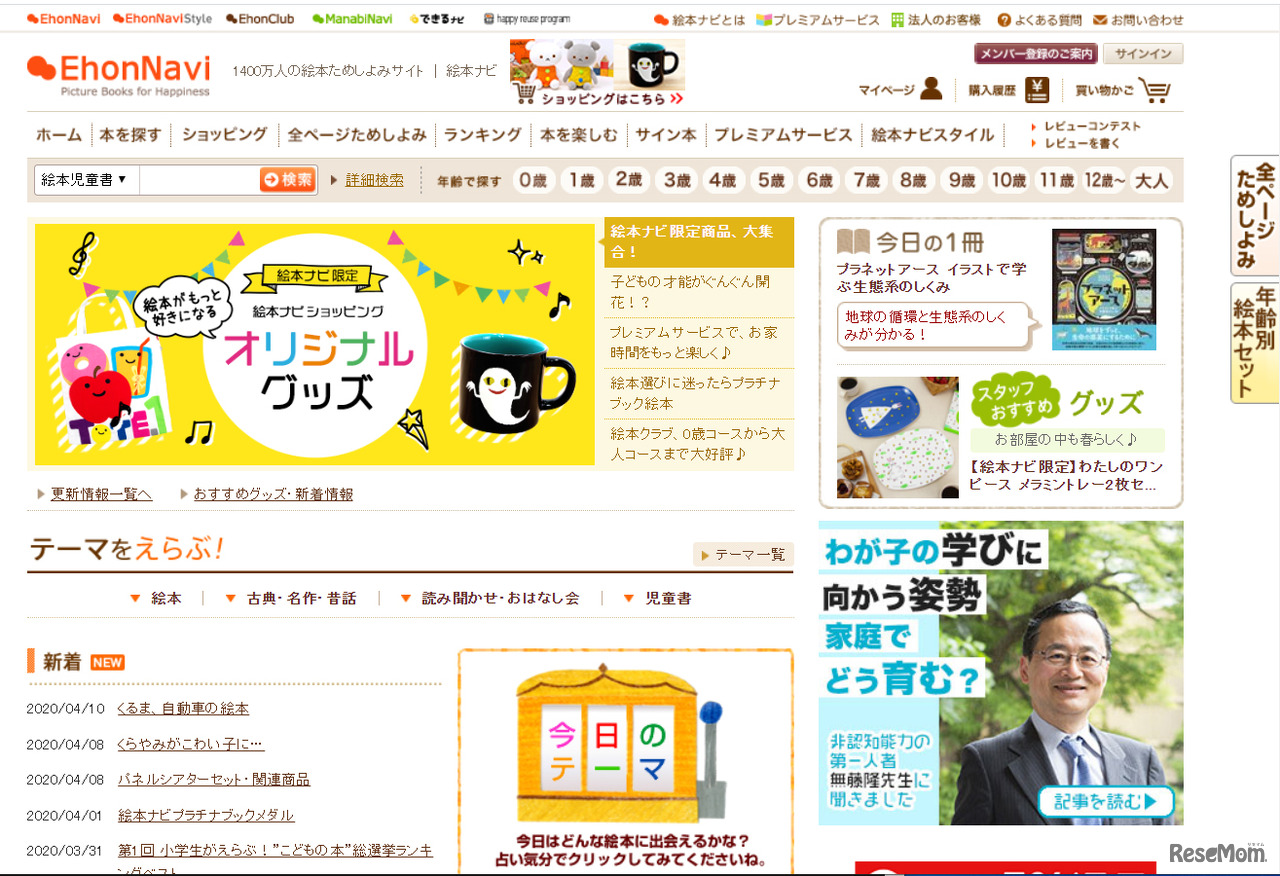Open サイン本 menu item

(666, 135)
